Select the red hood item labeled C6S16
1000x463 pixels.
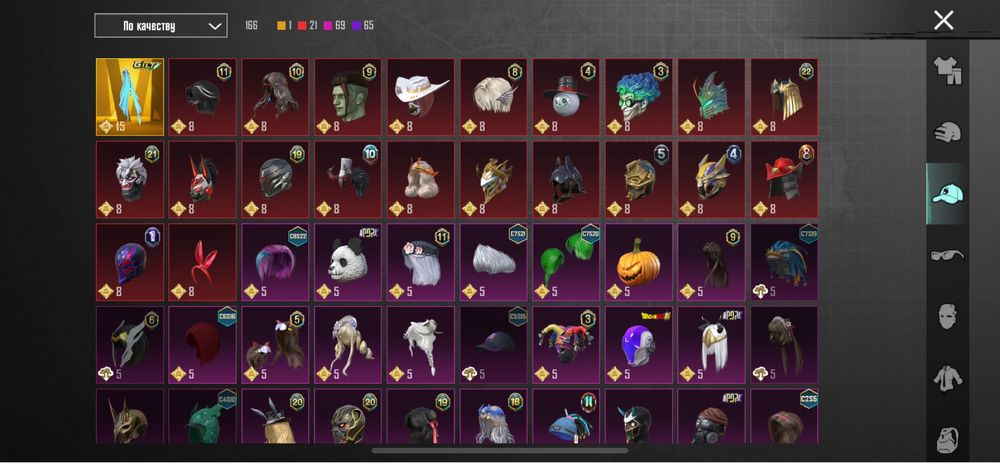tap(203, 344)
